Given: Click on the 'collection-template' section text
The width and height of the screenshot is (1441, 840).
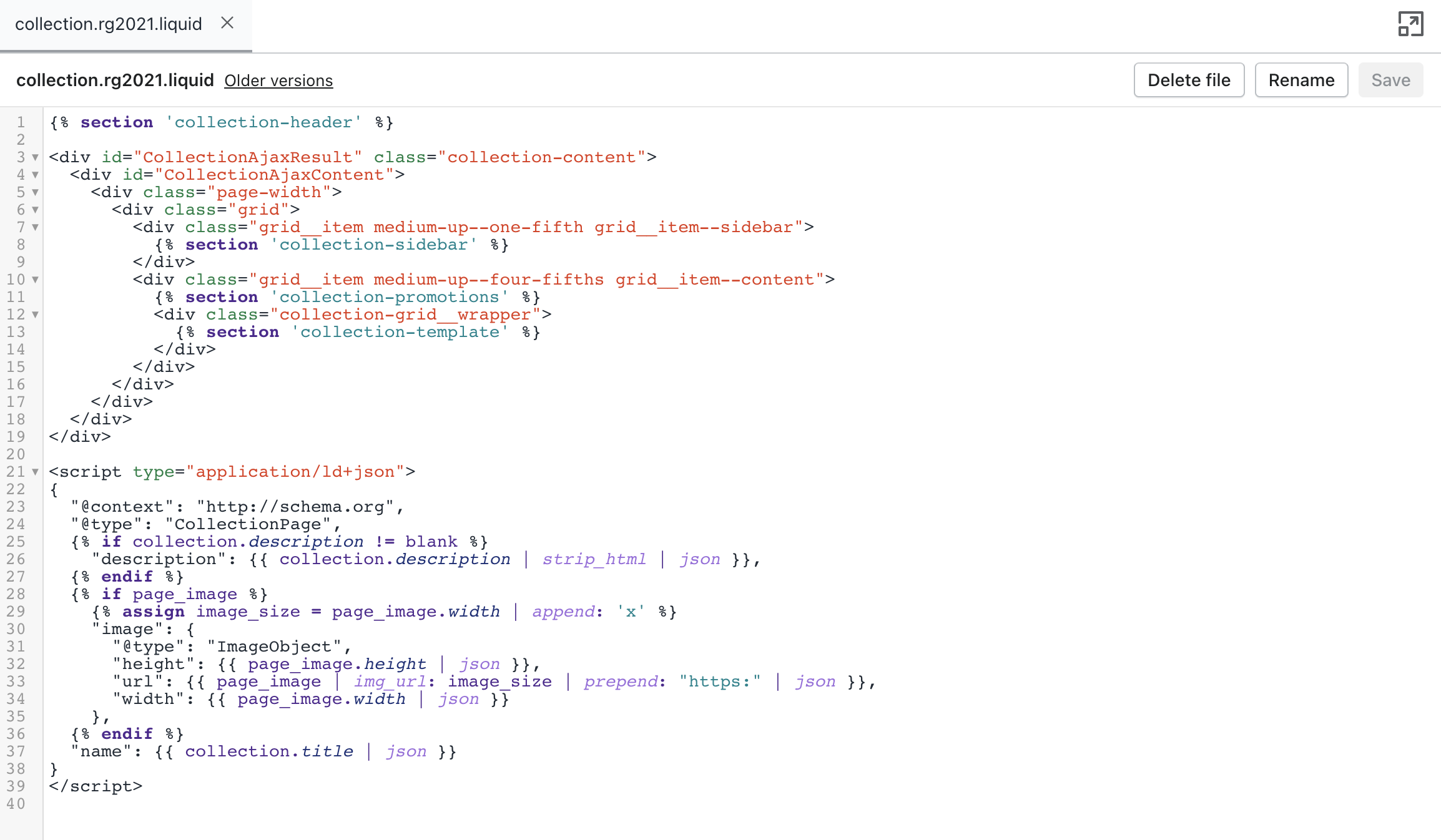Looking at the screenshot, I should click(x=400, y=332).
